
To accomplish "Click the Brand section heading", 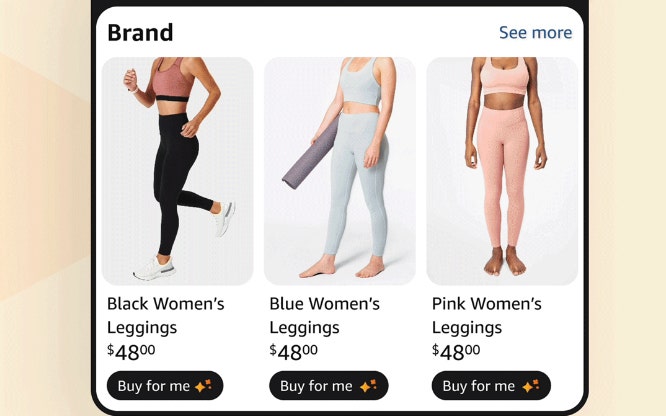I will 140,33.
